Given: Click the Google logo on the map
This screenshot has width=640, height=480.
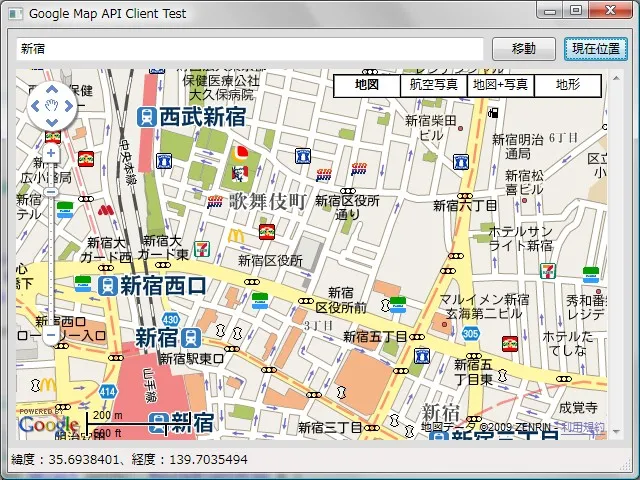Looking at the screenshot, I should point(48,424).
